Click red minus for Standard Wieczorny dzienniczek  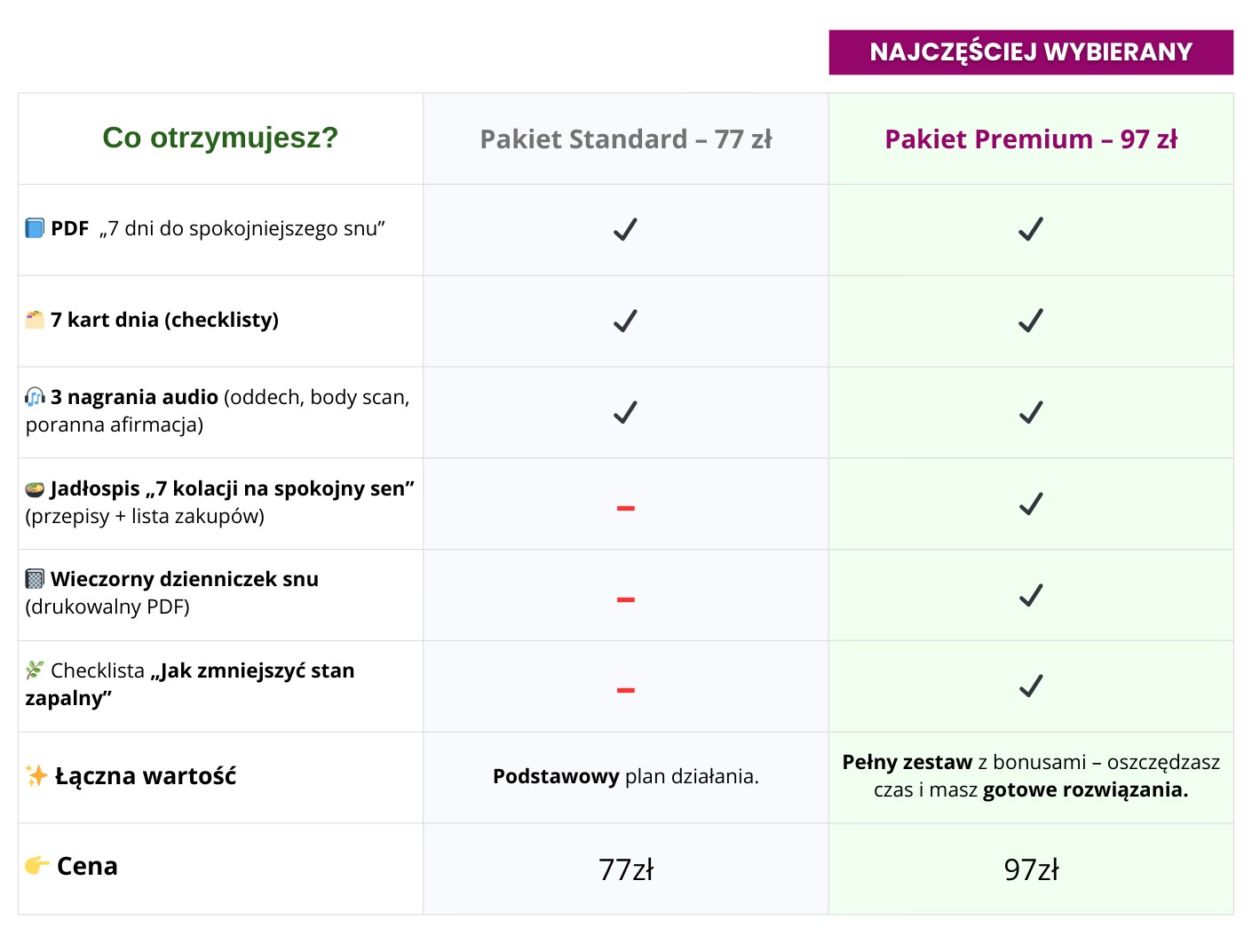(x=625, y=599)
